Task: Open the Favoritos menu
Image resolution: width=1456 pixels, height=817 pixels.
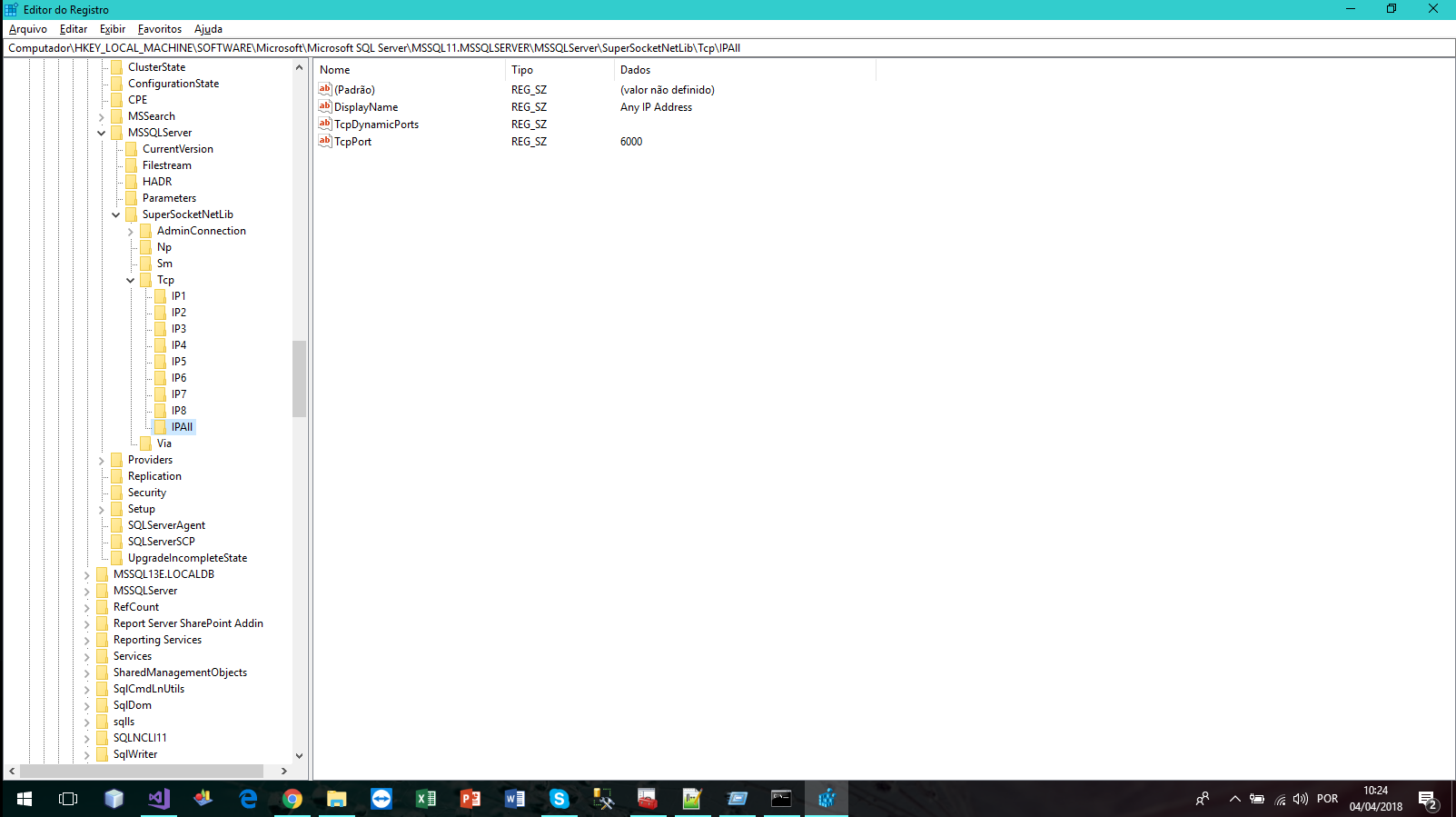Action: coord(160,29)
